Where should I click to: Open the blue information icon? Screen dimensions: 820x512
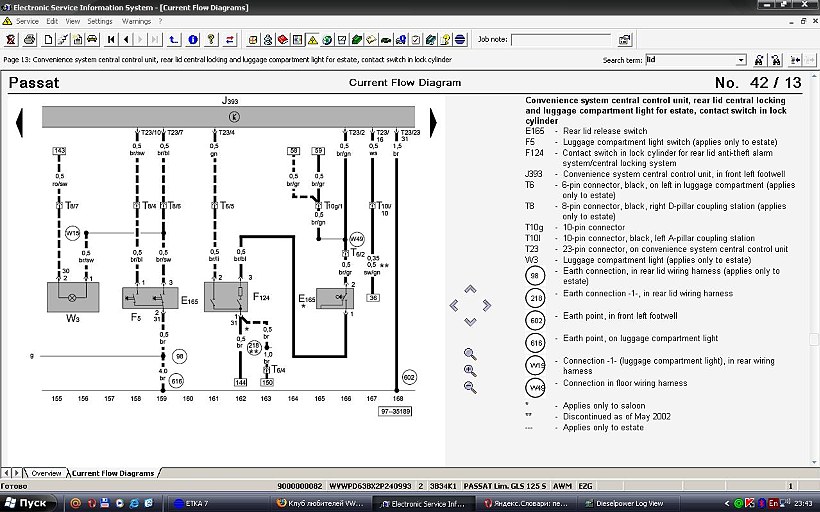pyautogui.click(x=193, y=39)
